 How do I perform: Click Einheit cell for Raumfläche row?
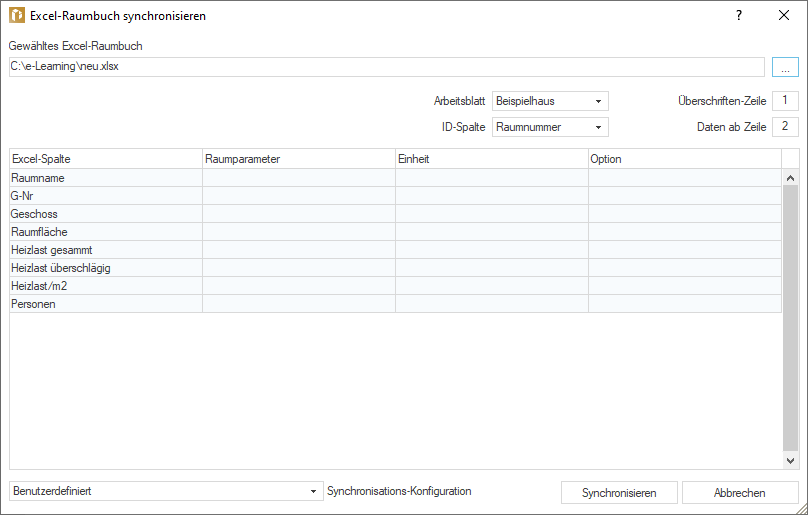point(492,232)
